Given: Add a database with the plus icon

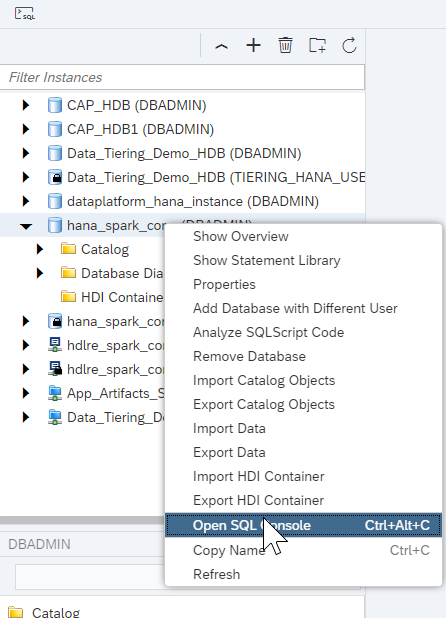Looking at the screenshot, I should point(253,45).
